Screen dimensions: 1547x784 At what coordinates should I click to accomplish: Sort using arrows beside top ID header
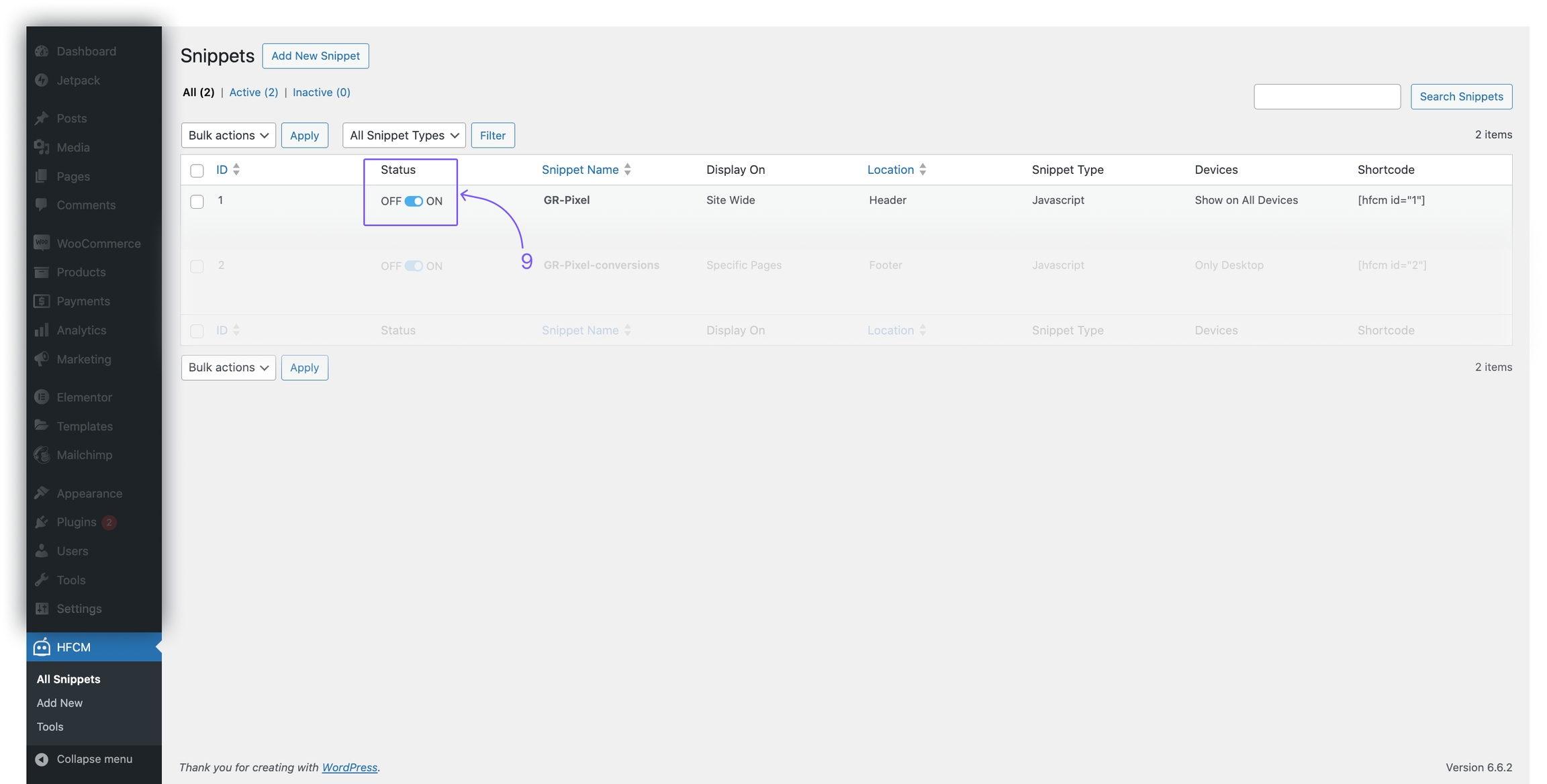[236, 169]
